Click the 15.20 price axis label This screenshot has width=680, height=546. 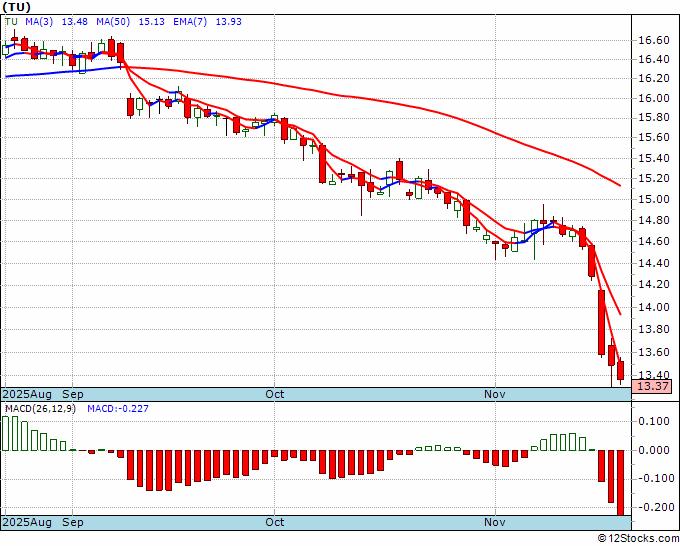[x=654, y=179]
